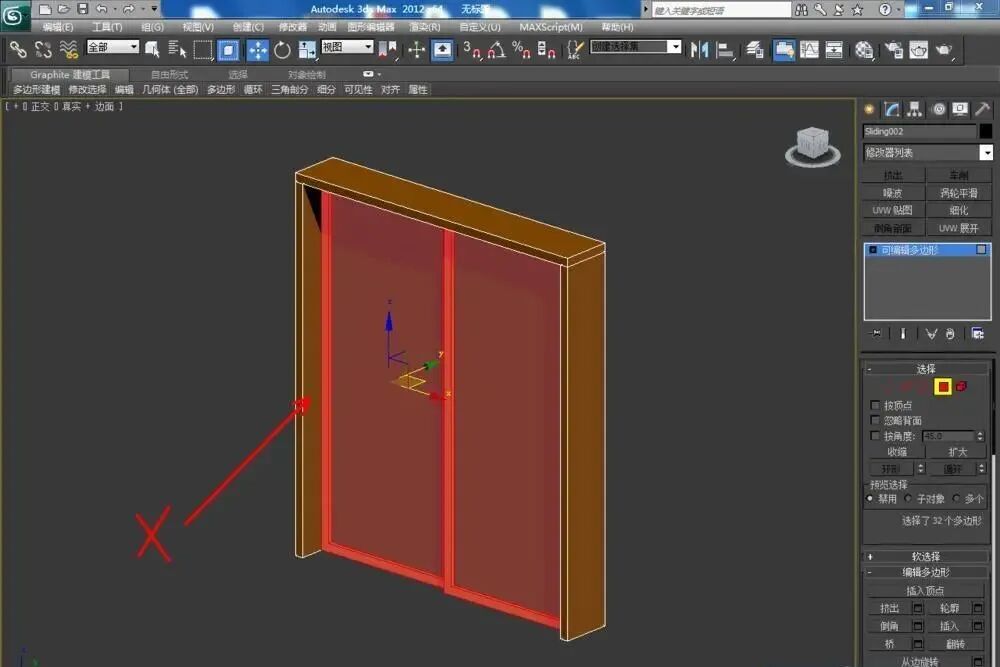Click the Save File floppy icon
Screen dimensions: 1000x667
click(82, 9)
